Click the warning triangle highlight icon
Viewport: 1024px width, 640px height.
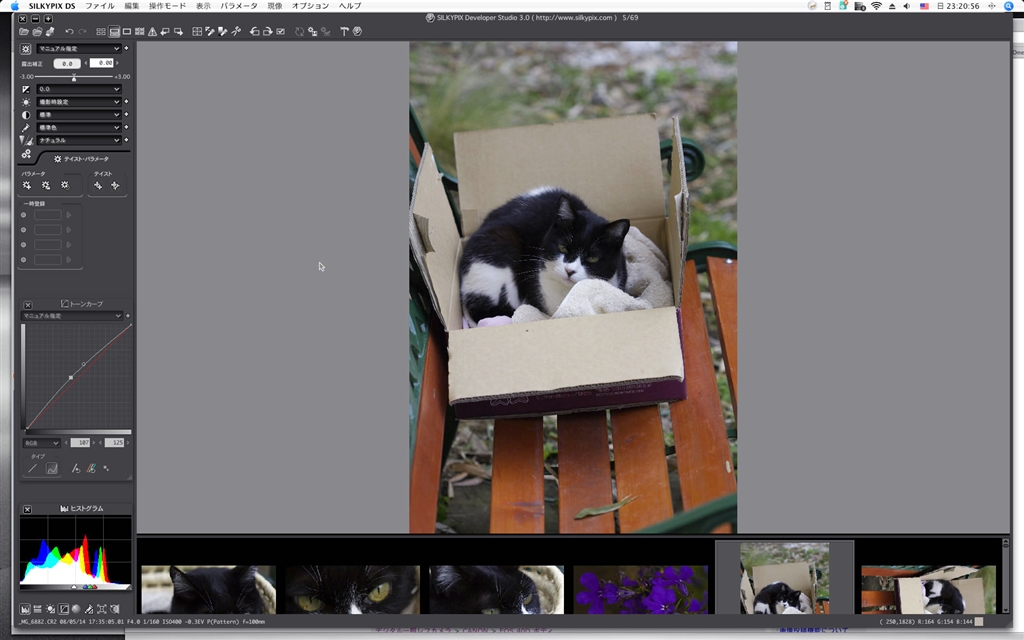tap(152, 32)
